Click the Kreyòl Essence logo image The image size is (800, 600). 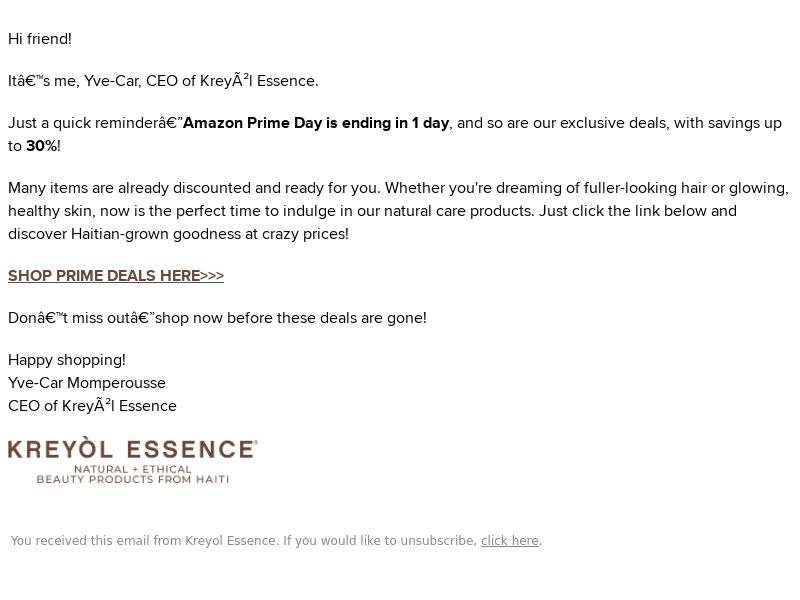pos(133,460)
